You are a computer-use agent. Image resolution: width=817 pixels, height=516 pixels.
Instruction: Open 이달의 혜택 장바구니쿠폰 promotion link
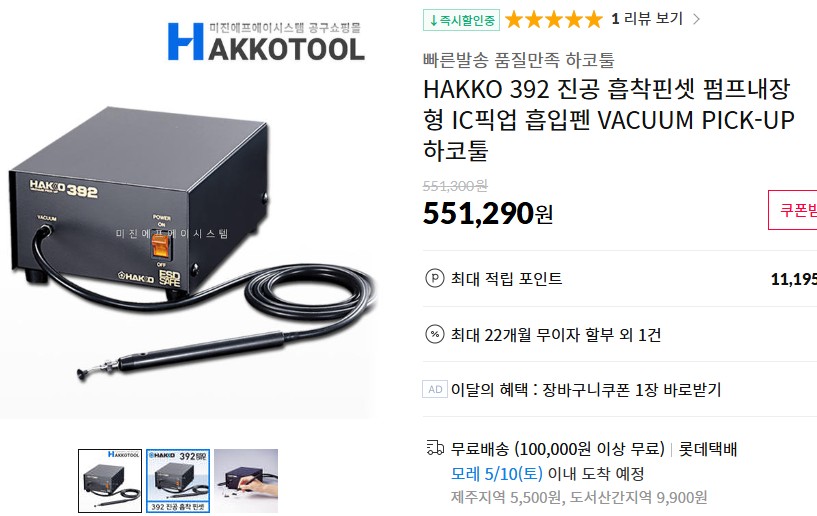(x=586, y=389)
